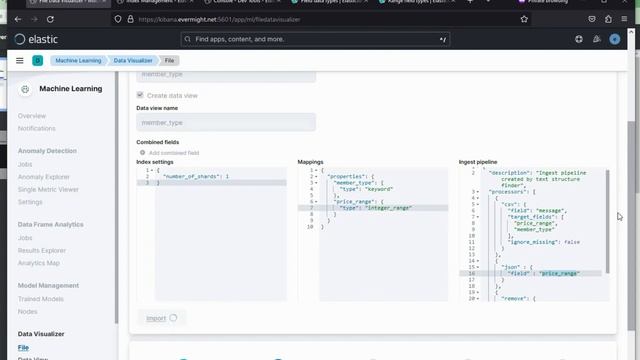Viewport: 640px width, 360px height.
Task: Click the Machine Learning breadcrumb
Action: (78, 60)
